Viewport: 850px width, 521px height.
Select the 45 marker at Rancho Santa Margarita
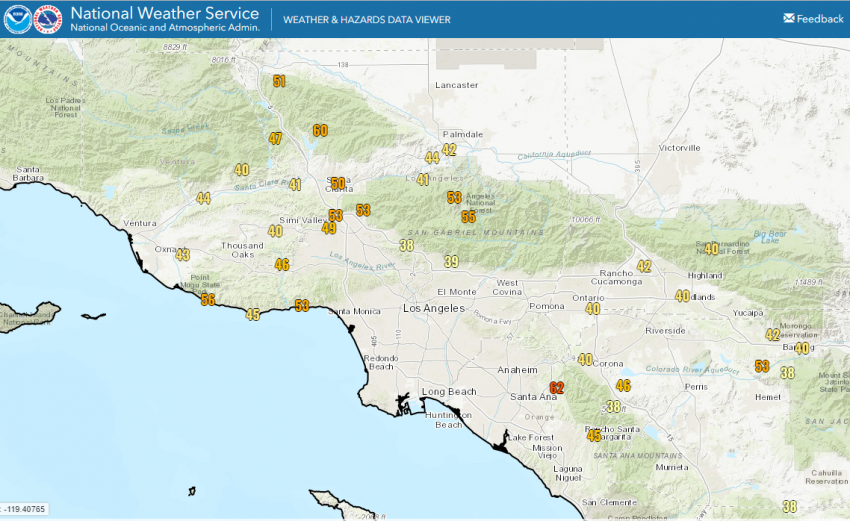click(x=594, y=435)
